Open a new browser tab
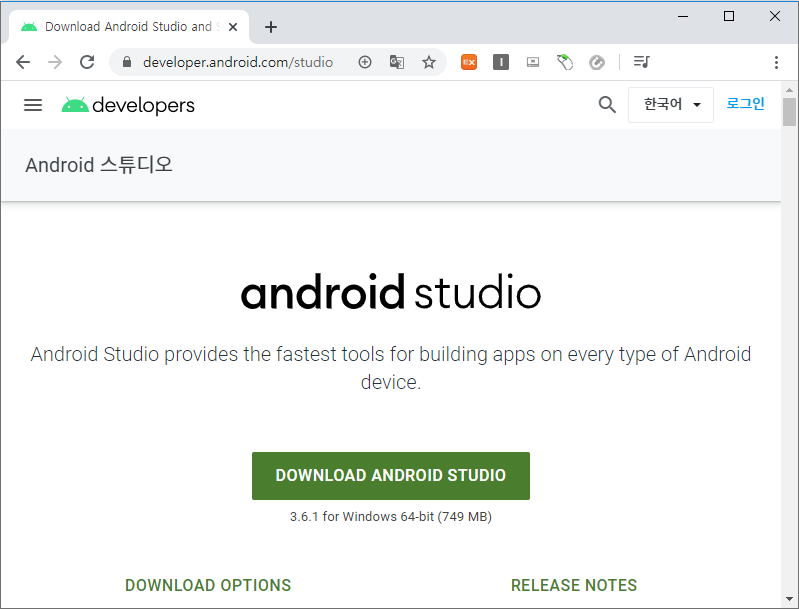This screenshot has width=799, height=609. click(271, 27)
